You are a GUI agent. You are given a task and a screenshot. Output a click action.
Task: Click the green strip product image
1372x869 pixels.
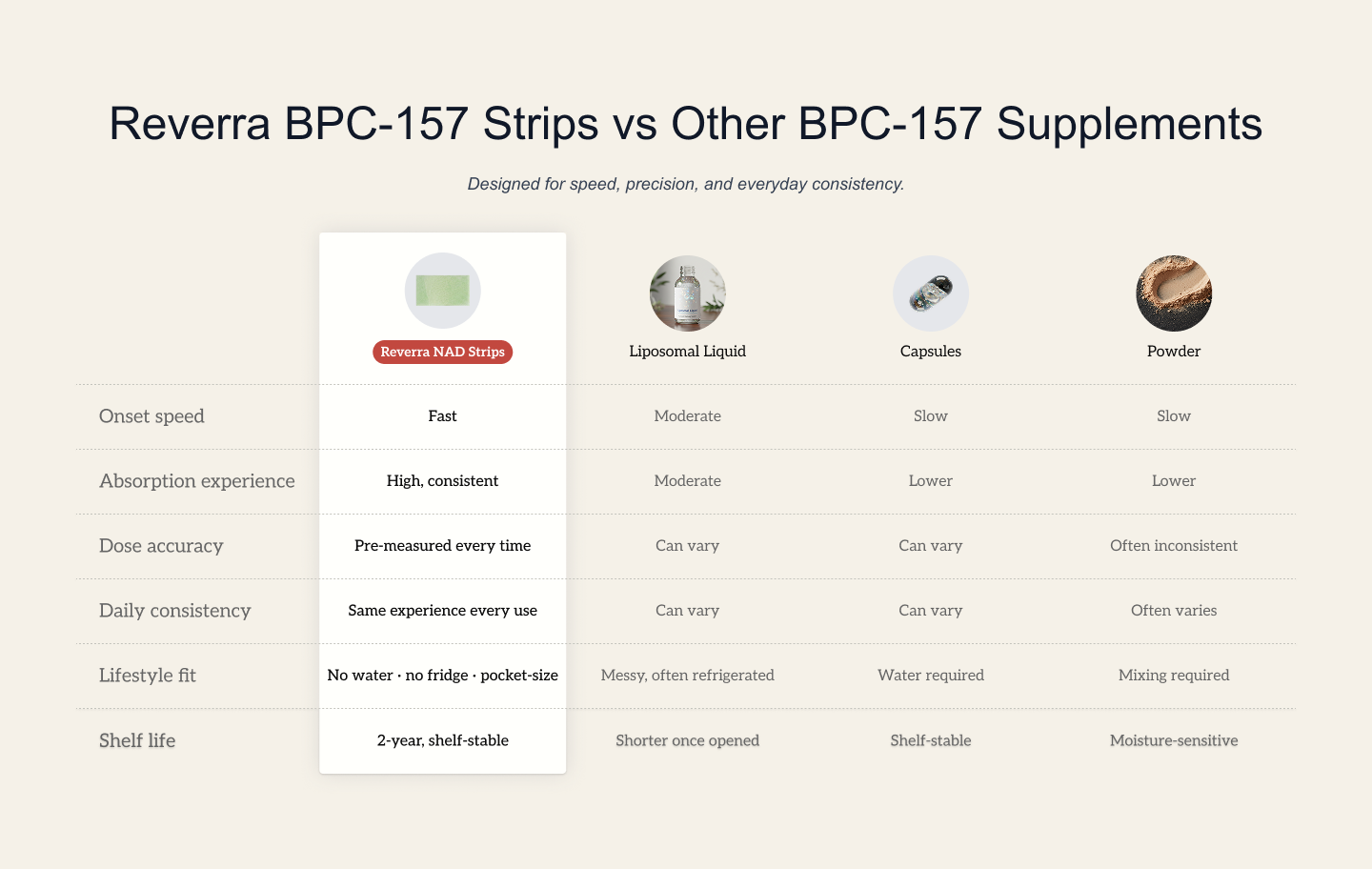[442, 291]
